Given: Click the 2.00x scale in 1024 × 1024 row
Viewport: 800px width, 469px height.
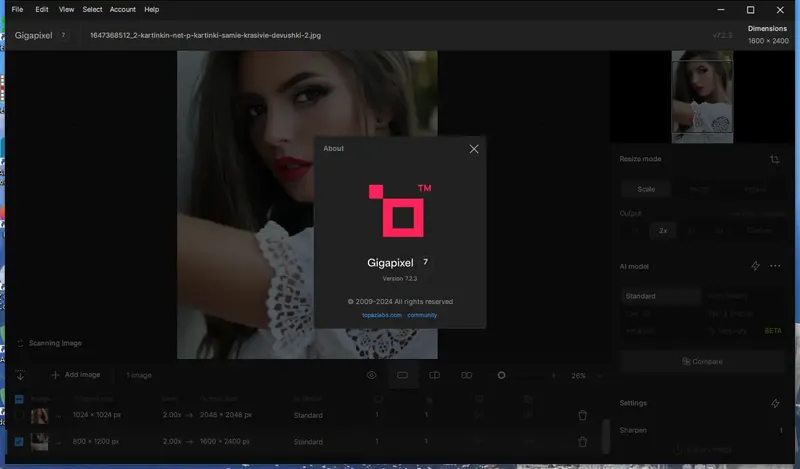Looking at the screenshot, I should pyautogui.click(x=172, y=415).
